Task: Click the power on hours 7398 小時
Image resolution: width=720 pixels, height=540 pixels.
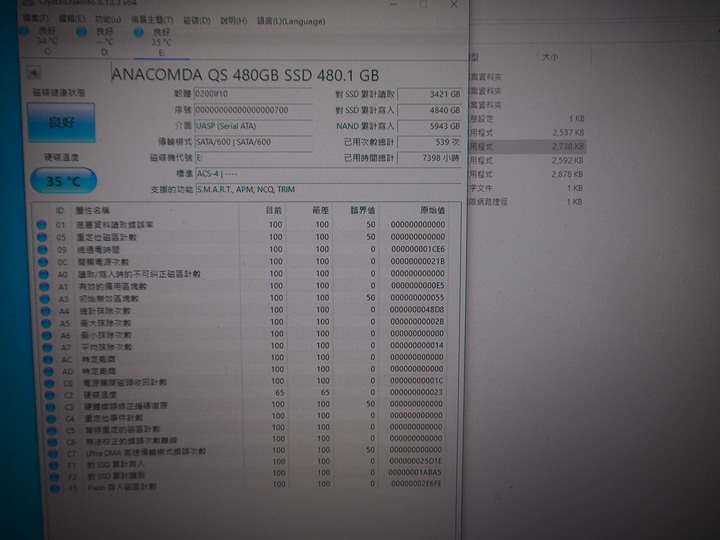Action: point(429,158)
